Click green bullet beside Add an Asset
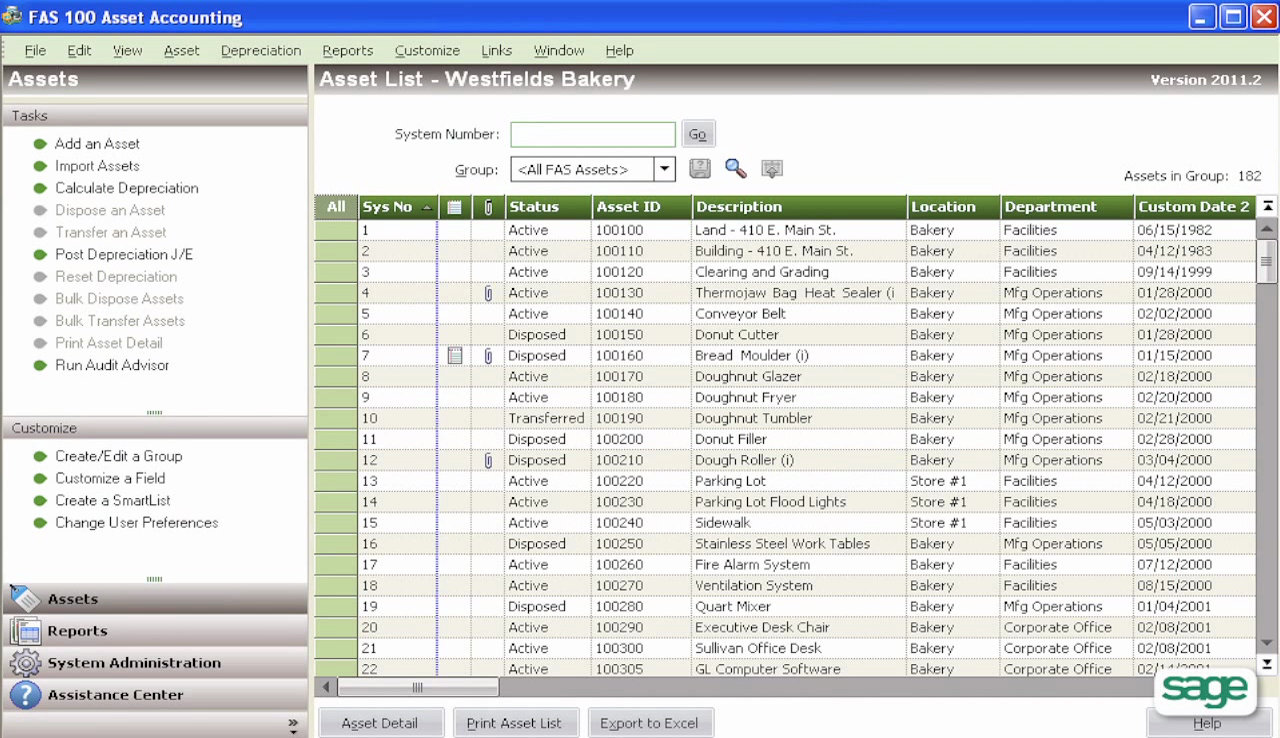 coord(40,144)
